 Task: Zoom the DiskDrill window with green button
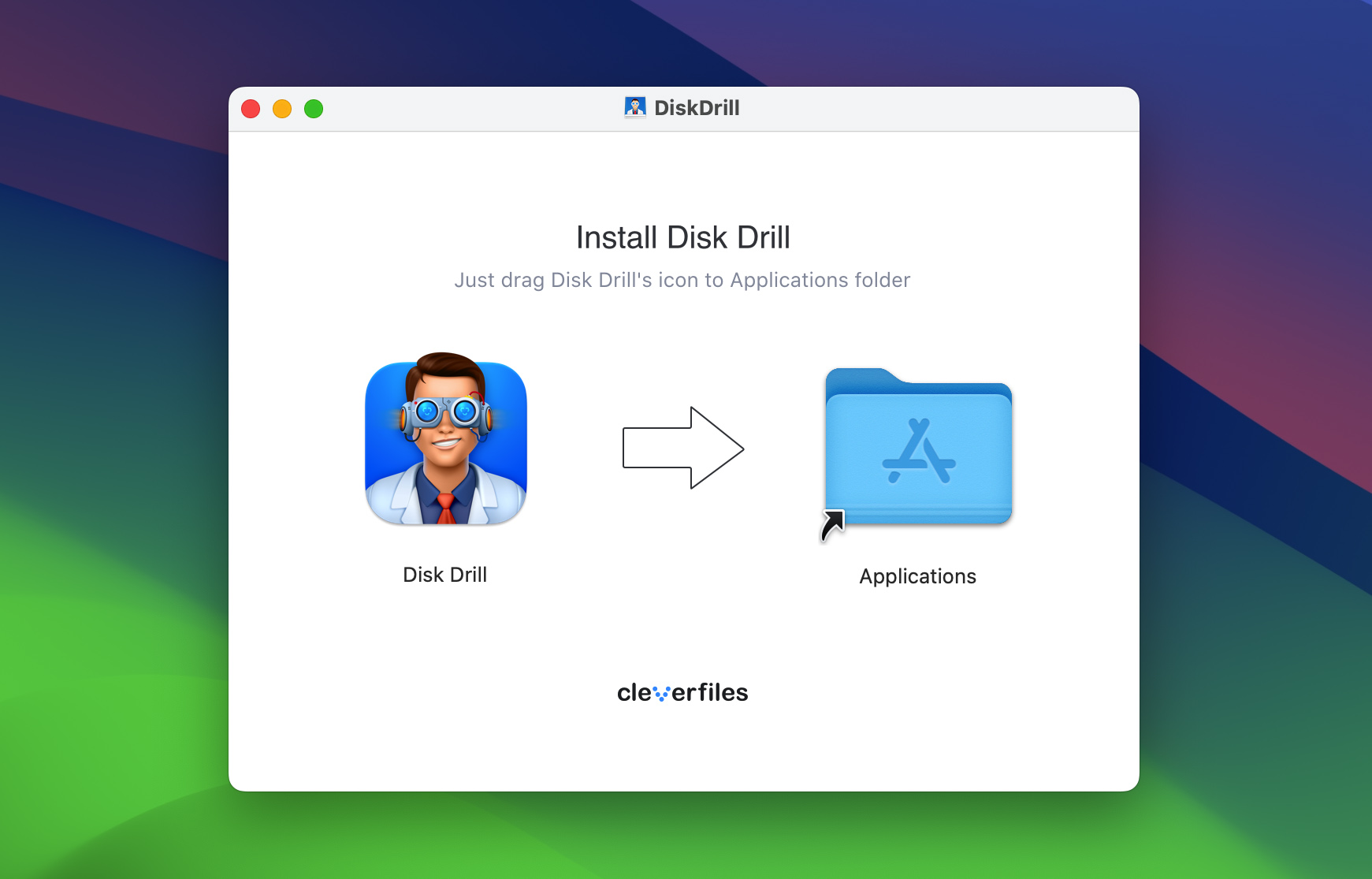314,109
